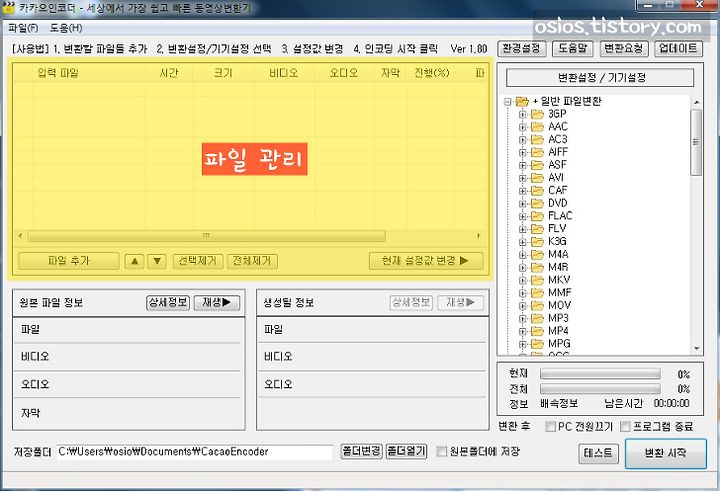Image resolution: width=720 pixels, height=491 pixels.
Task: Select the MP4 folder icon
Action: tap(537, 331)
